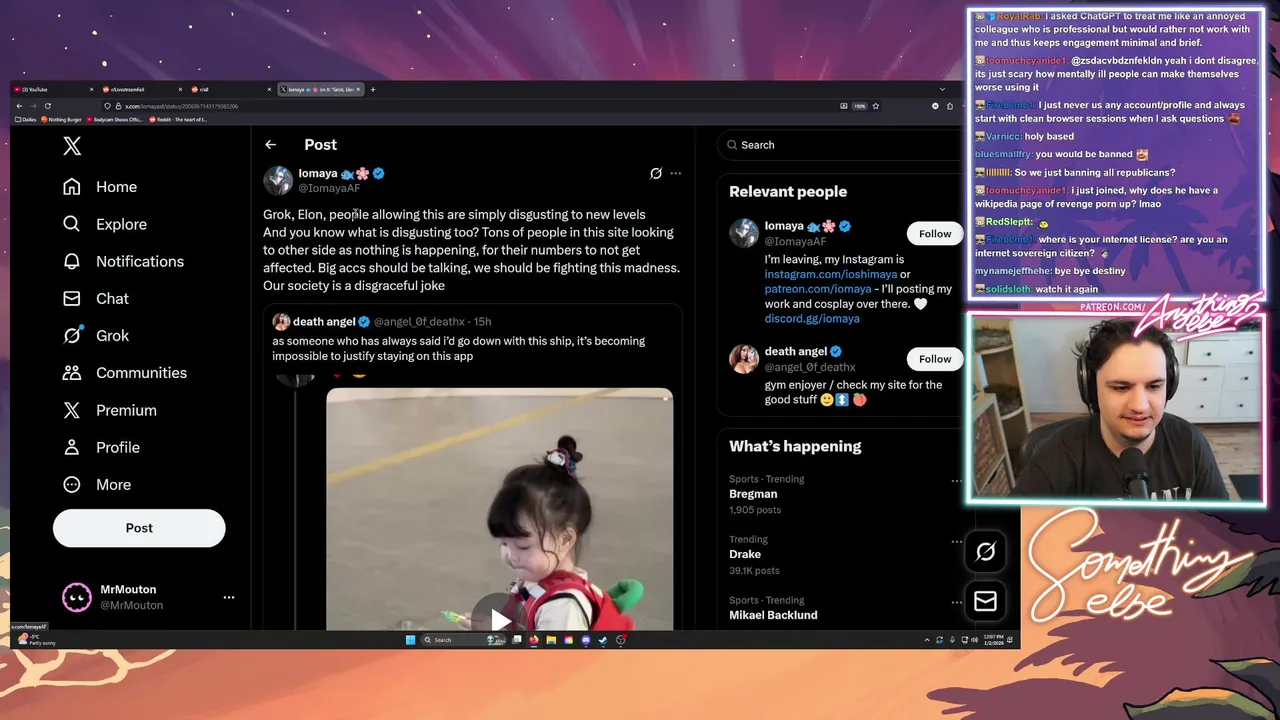Open the Windows Start menu
The height and width of the screenshot is (720, 1280).
tap(410, 640)
